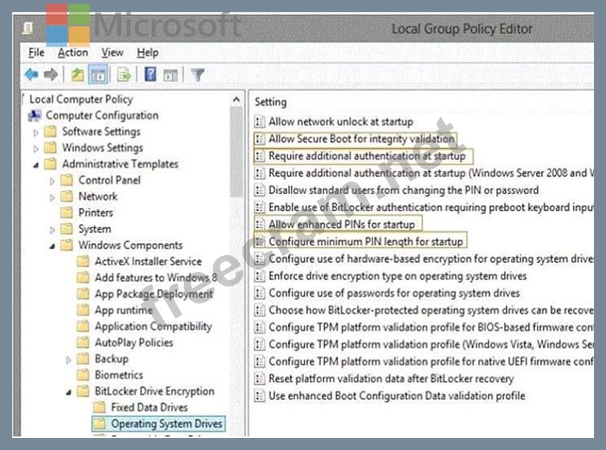Click the policy icon beside Allow Secure Boot
Viewport: 606px width, 450px height.
point(260,138)
